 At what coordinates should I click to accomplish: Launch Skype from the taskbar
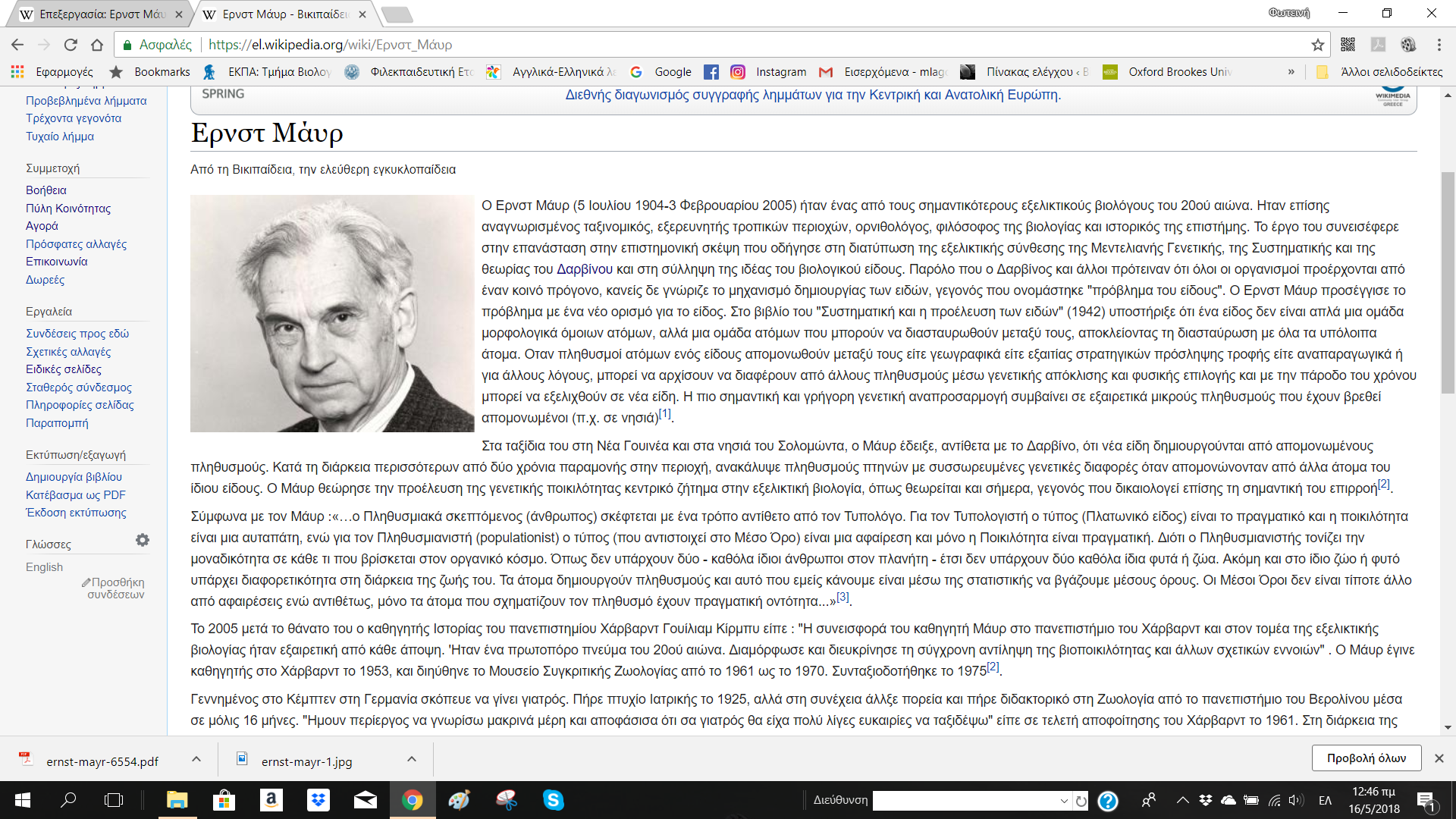click(x=553, y=800)
